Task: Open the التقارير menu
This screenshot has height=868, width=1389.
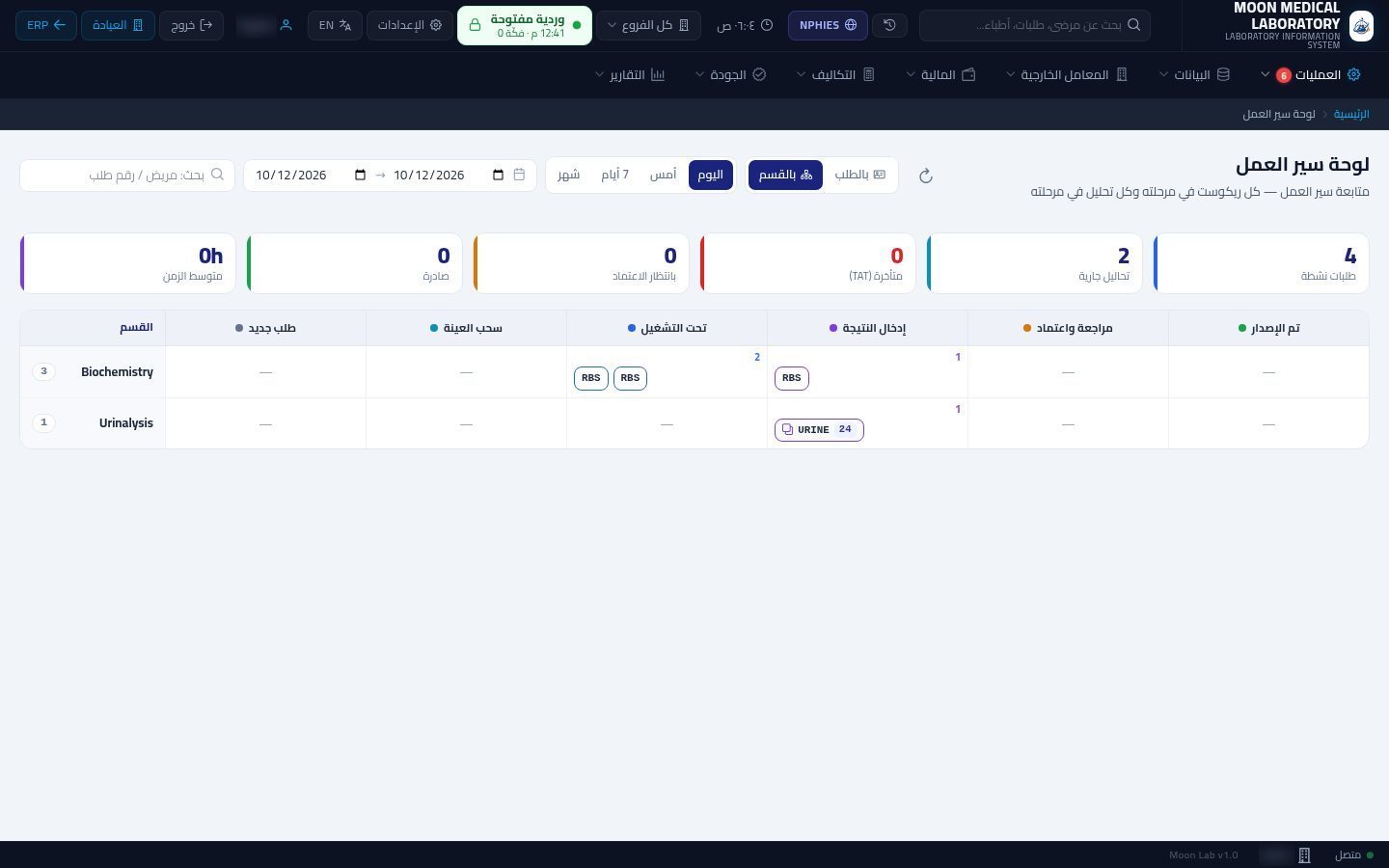Action: [631, 74]
